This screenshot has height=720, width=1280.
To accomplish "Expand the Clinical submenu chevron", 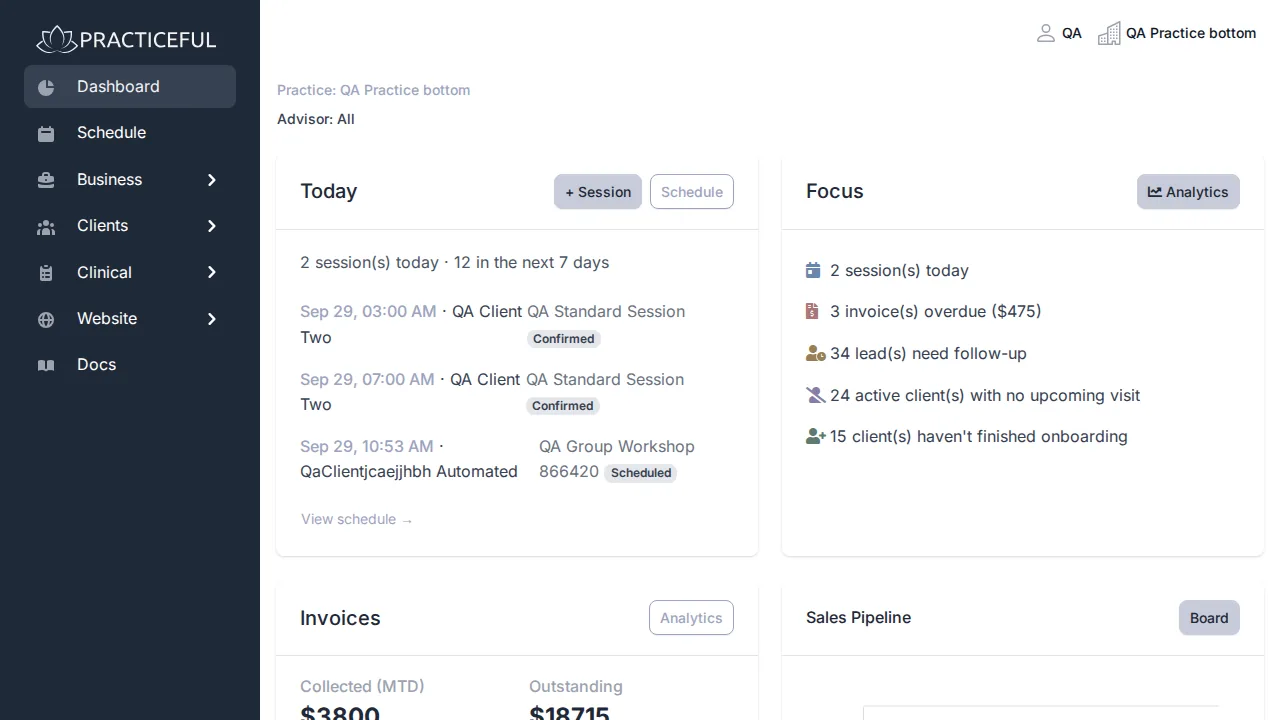I will point(212,272).
